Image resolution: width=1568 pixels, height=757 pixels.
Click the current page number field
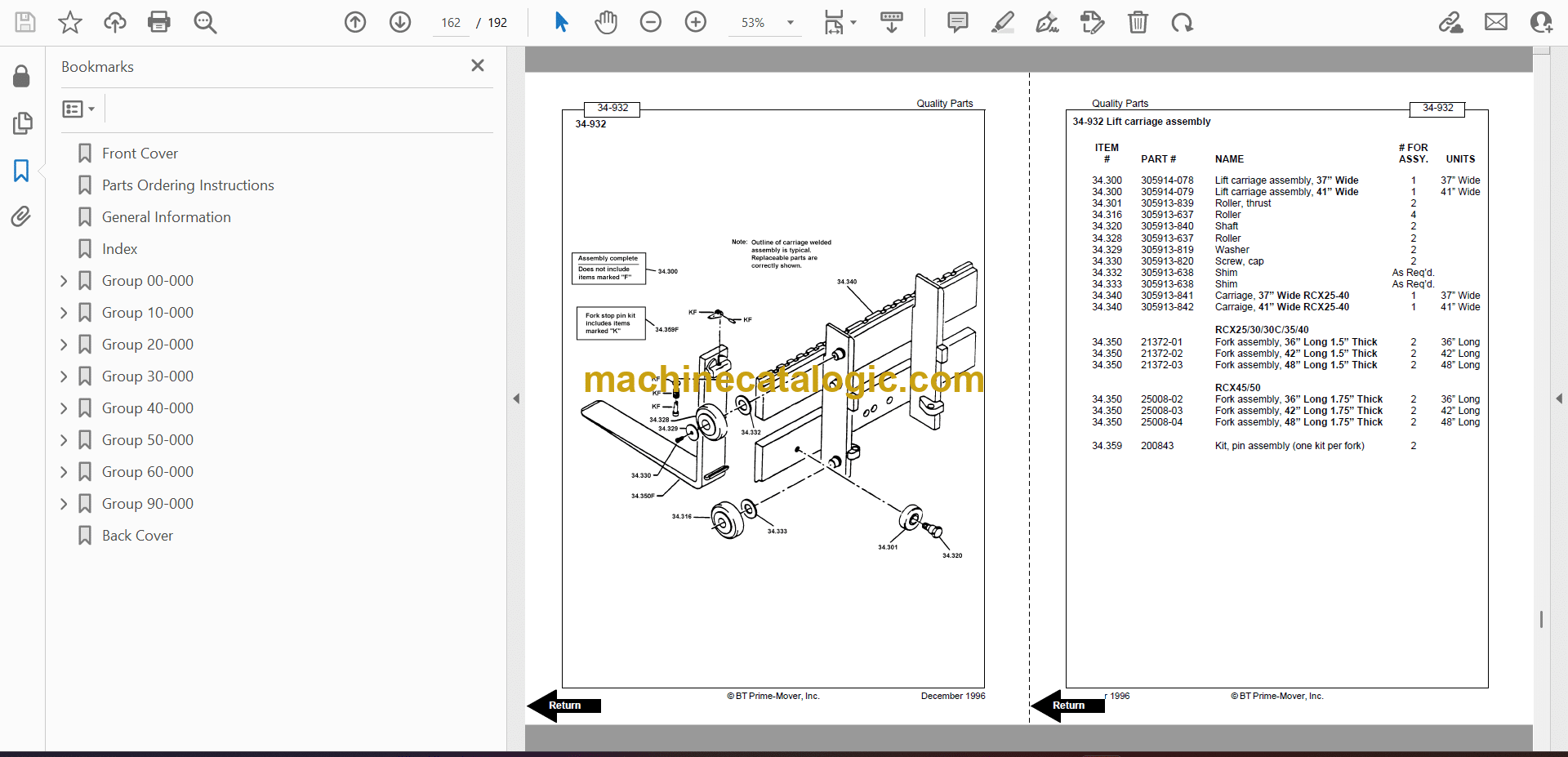[451, 23]
